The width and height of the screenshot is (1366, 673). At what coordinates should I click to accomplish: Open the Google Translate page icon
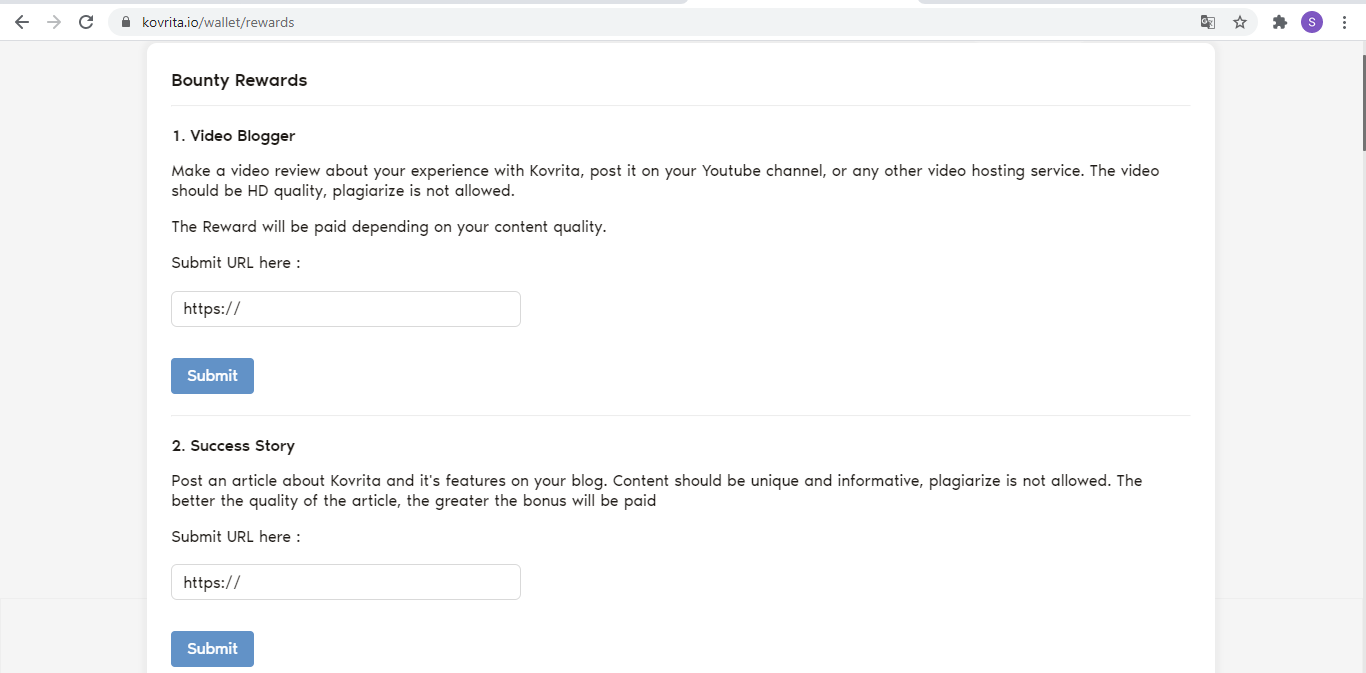(1208, 22)
